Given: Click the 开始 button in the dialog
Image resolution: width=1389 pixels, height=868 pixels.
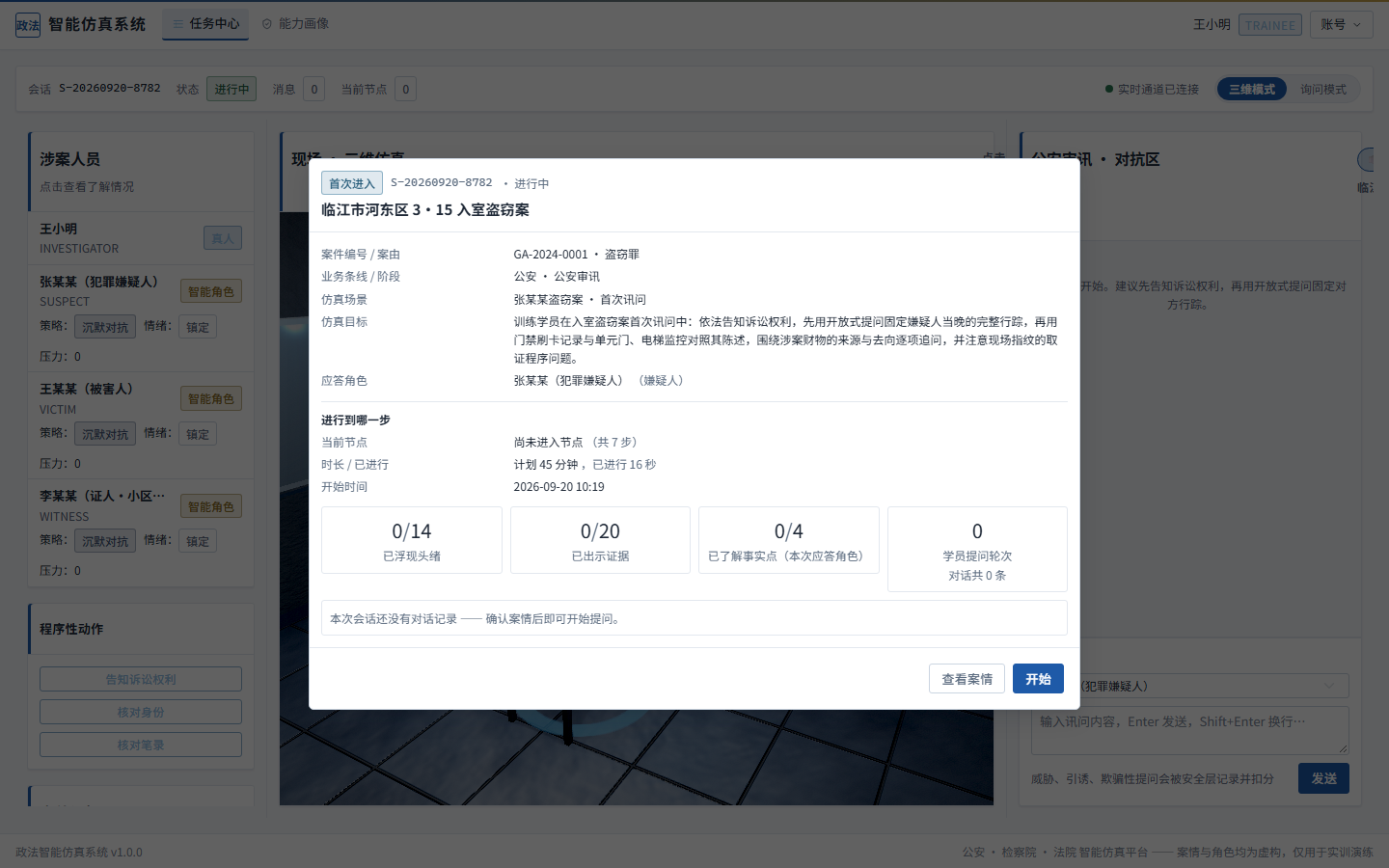Looking at the screenshot, I should [x=1038, y=679].
